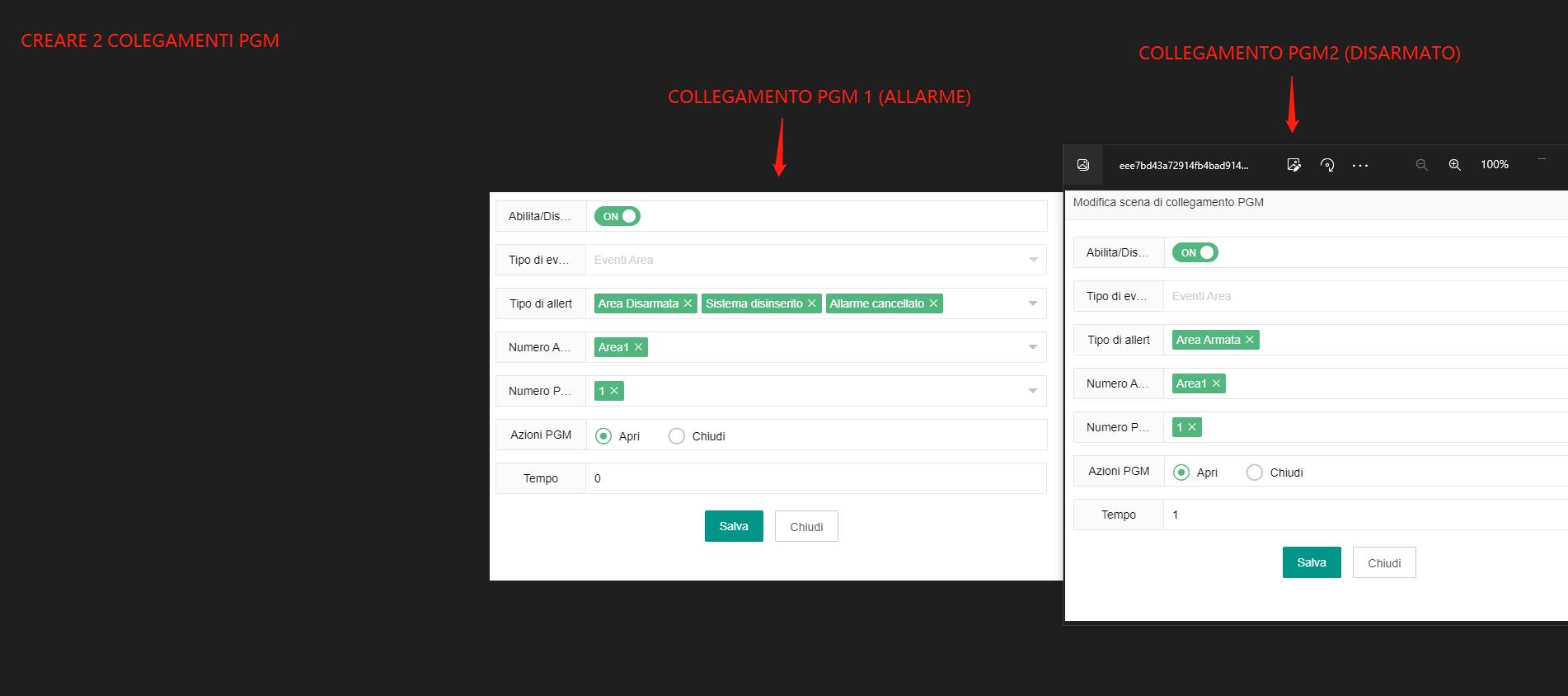This screenshot has height=696, width=1568.
Task: Open the edit image tool in photo viewer
Action: point(1293,165)
